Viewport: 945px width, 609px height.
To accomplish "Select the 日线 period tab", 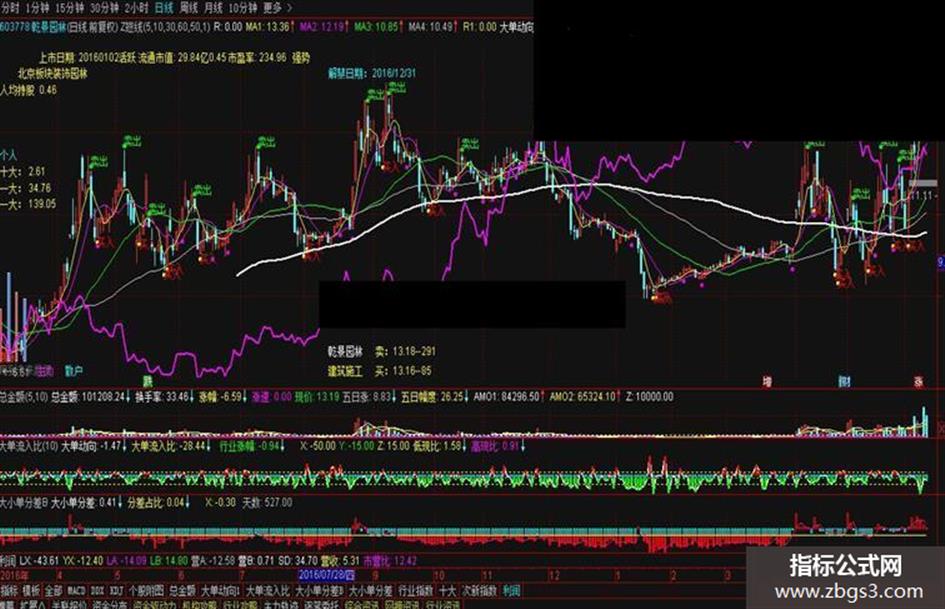I will 164,8.
